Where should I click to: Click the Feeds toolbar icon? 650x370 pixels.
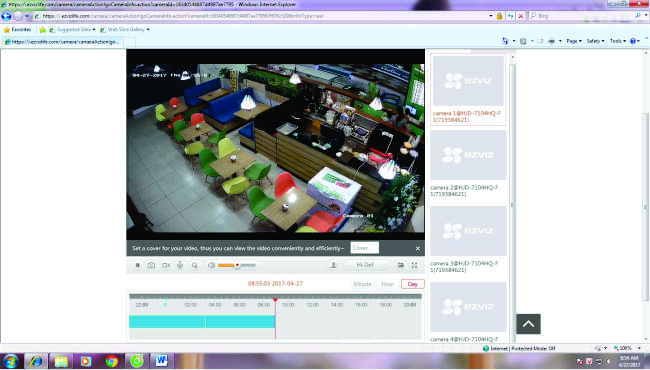pyautogui.click(x=523, y=41)
